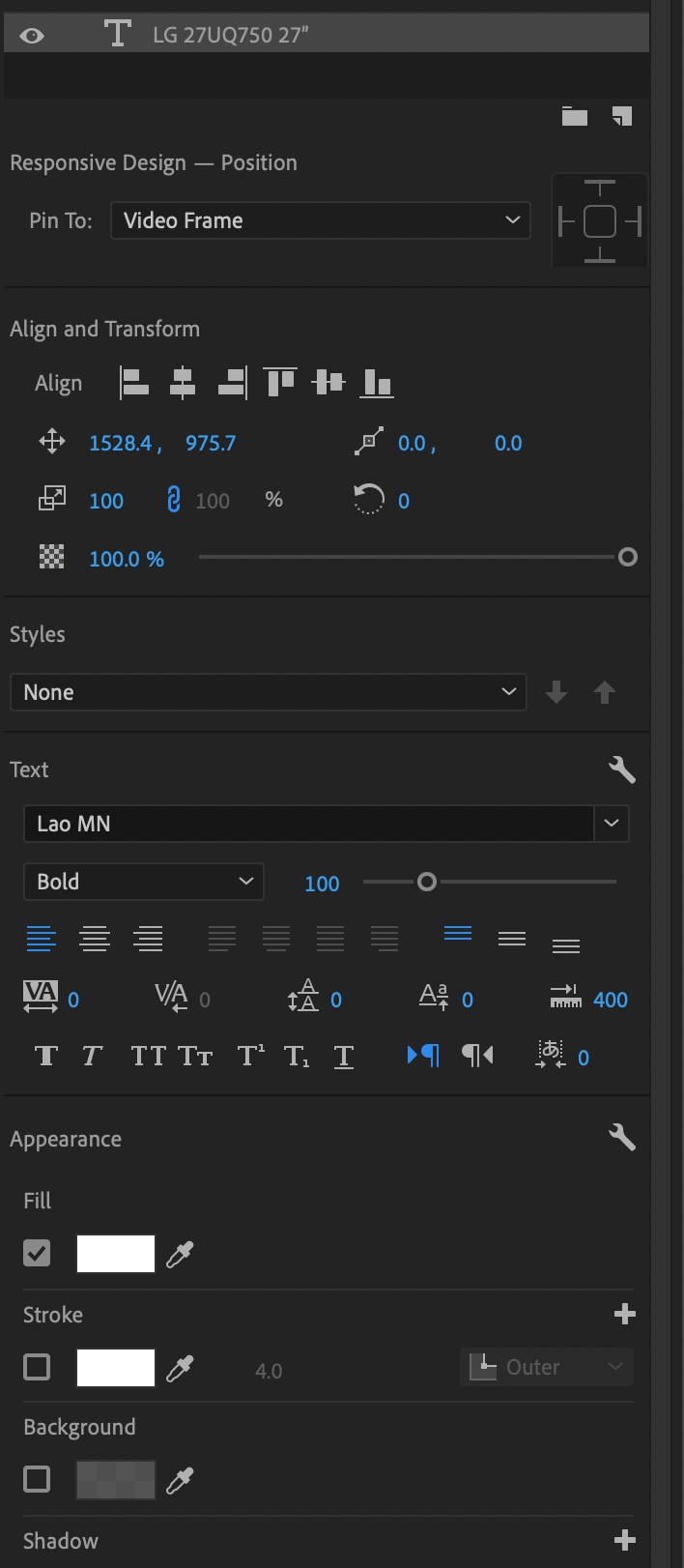Open the Pin To Video Frame dropdown
Image resolution: width=684 pixels, height=1568 pixels.
[321, 220]
